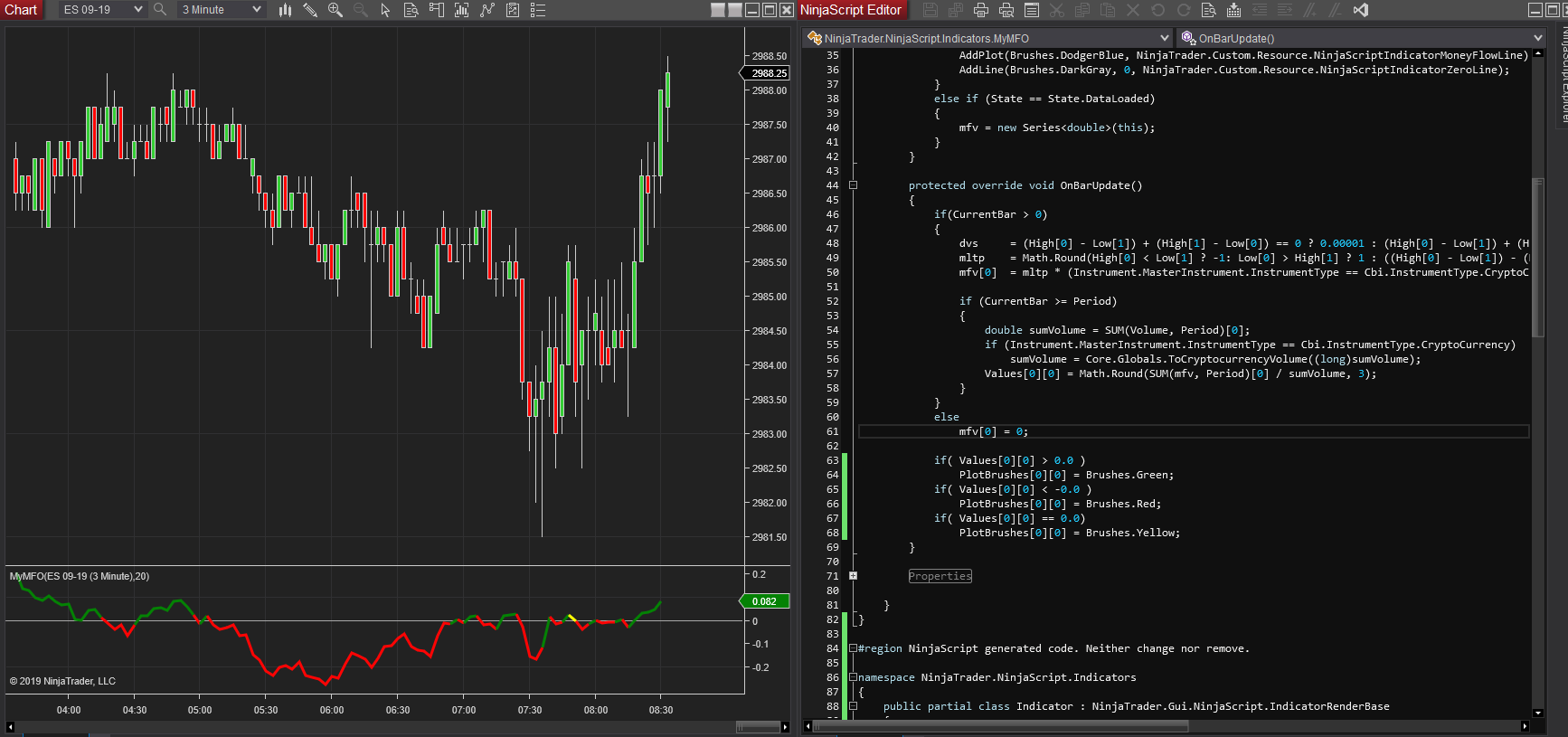The height and width of the screenshot is (737, 1568).
Task: Select the drawing tools pencil icon
Action: tap(310, 10)
